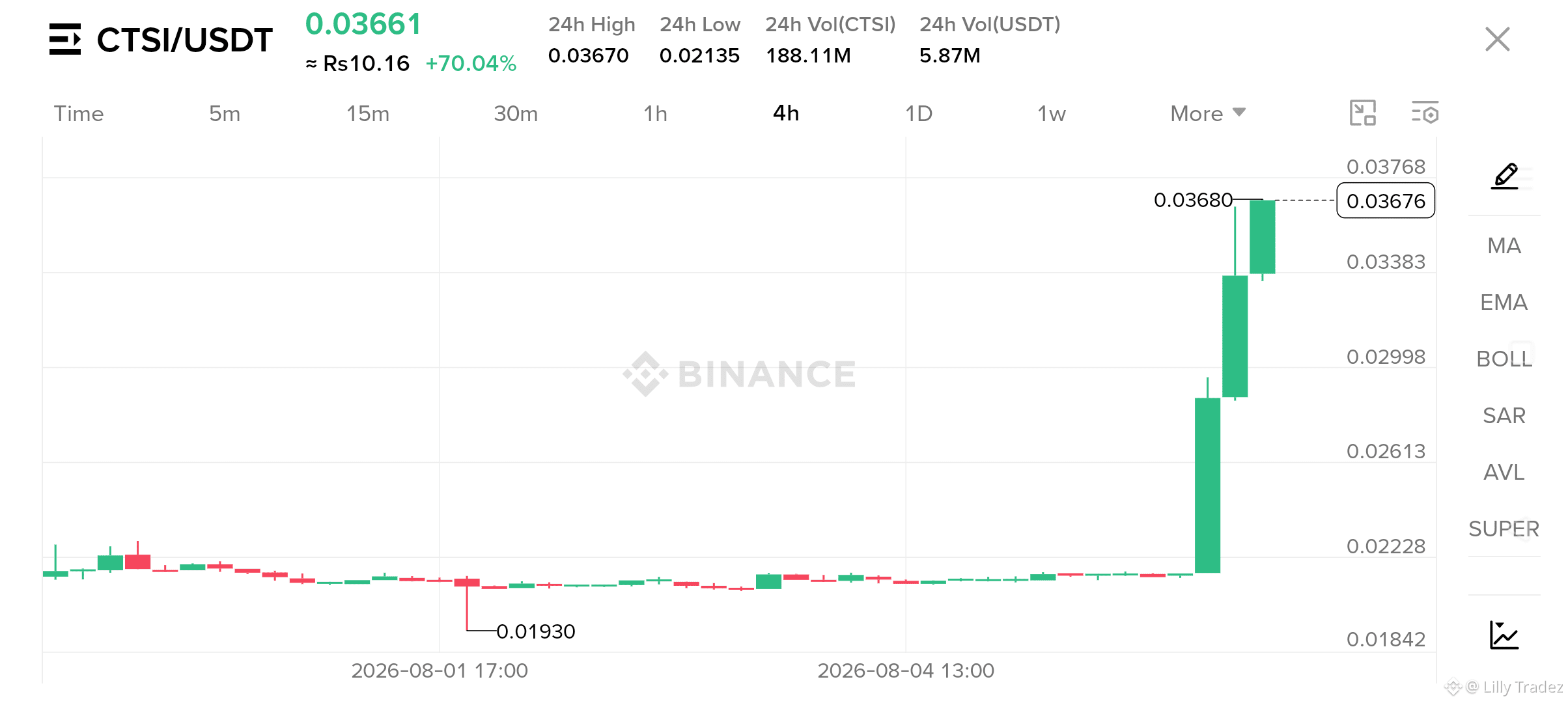
Task: Toggle the MA indicator
Action: pos(1504,246)
